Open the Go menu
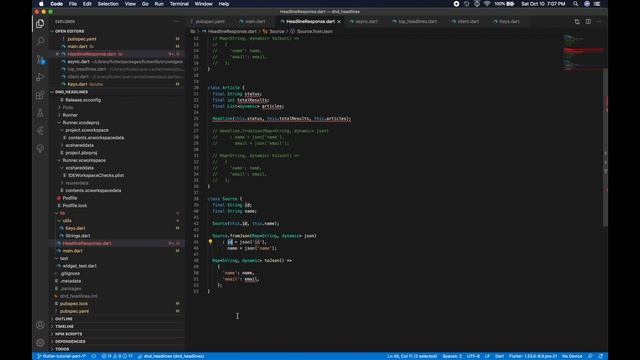This screenshot has width=640, height=360. point(145,4)
